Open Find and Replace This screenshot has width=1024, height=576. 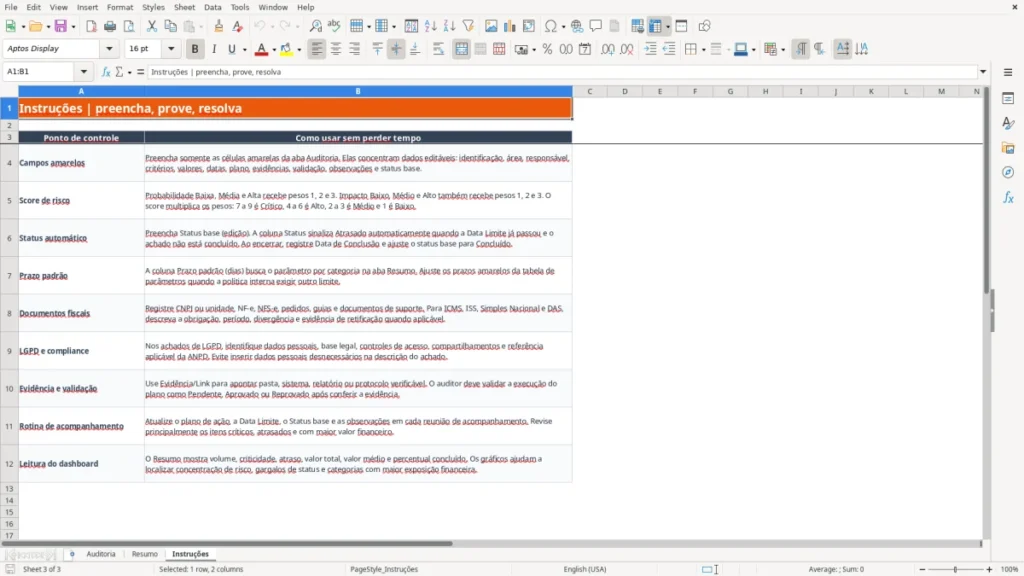315,26
